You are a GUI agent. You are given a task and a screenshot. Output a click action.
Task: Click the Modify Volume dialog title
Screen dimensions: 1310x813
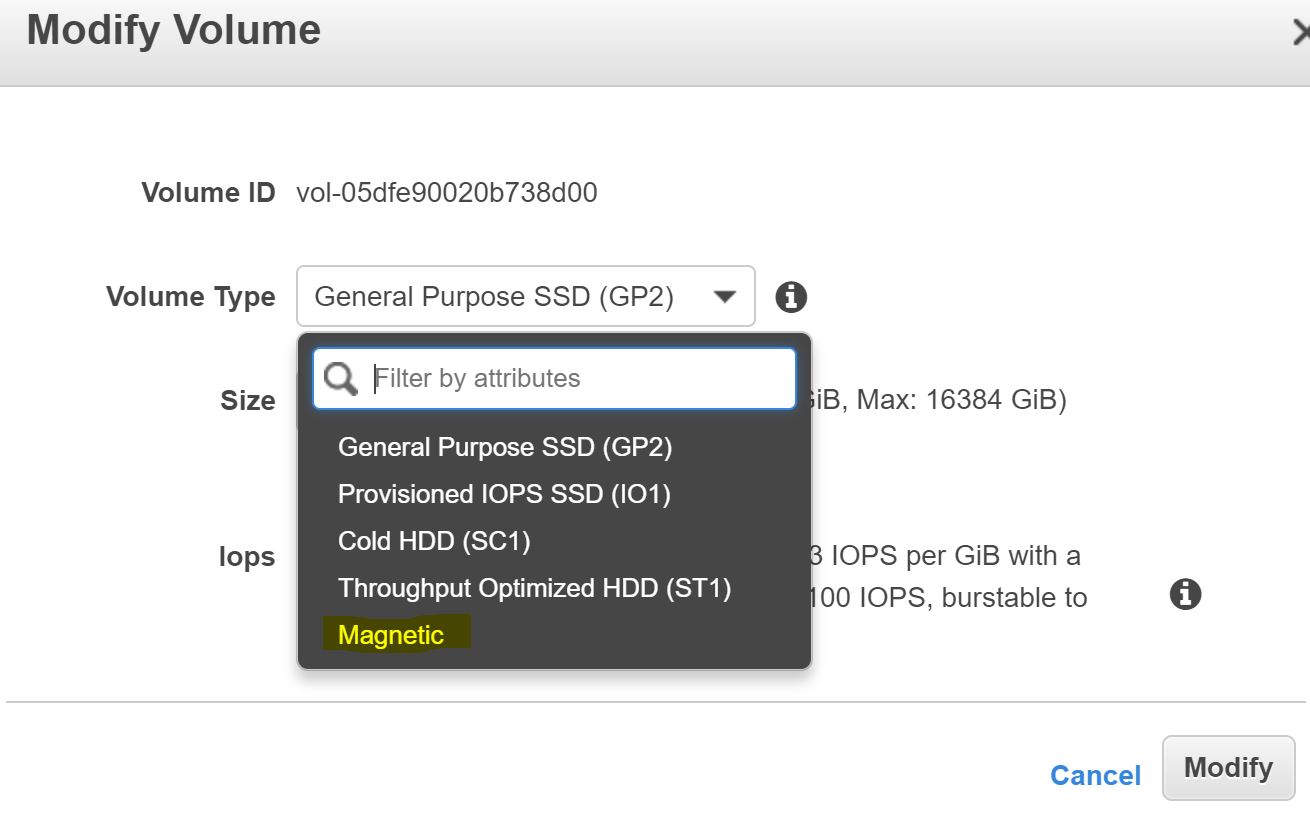173,30
